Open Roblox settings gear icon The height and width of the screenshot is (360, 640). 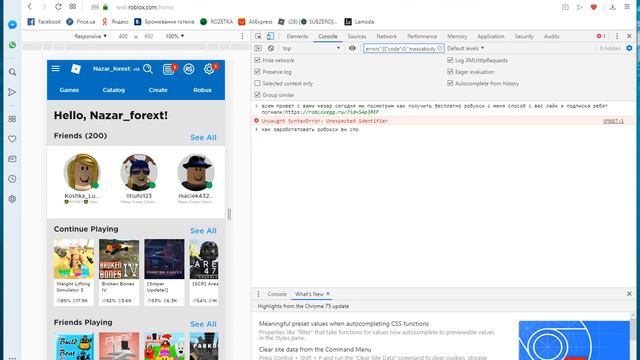[x=209, y=69]
